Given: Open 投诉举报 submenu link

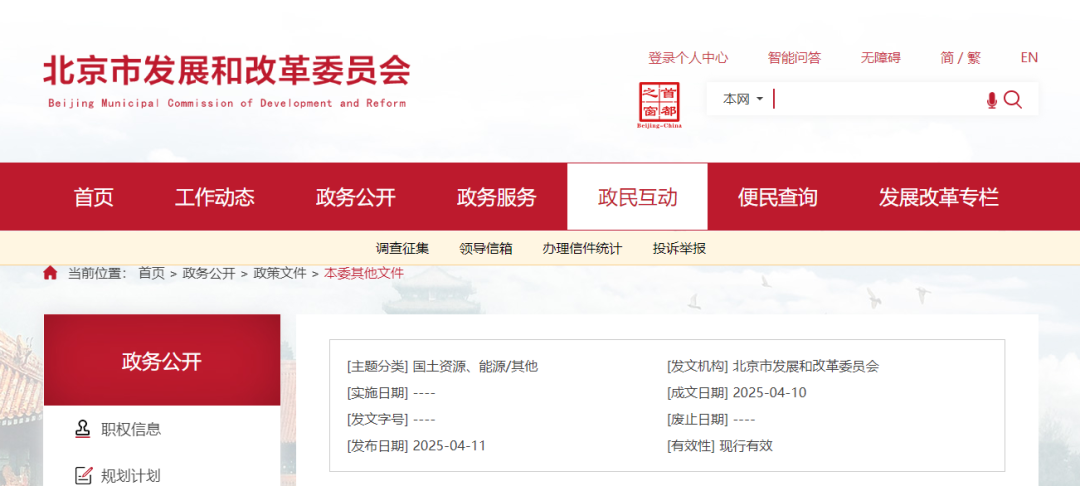Looking at the screenshot, I should 679,249.
